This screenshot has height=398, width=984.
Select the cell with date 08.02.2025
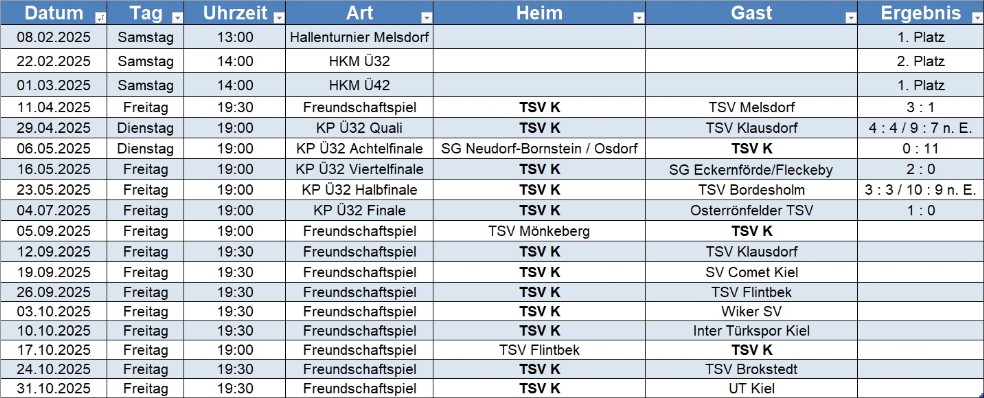pos(54,37)
